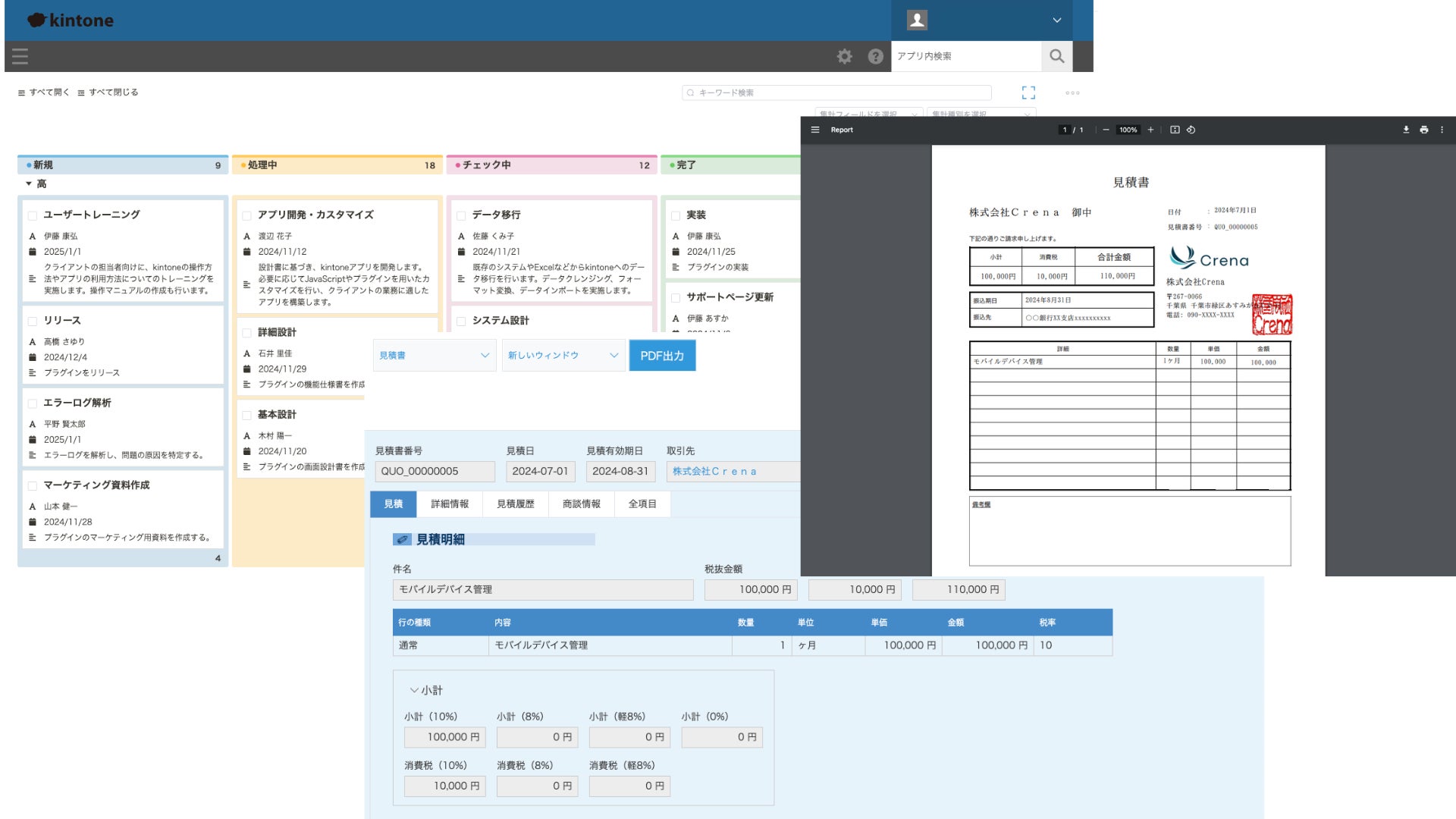Image resolution: width=1456 pixels, height=819 pixels.
Task: Tick the データ移行 card checkbox
Action: [461, 215]
